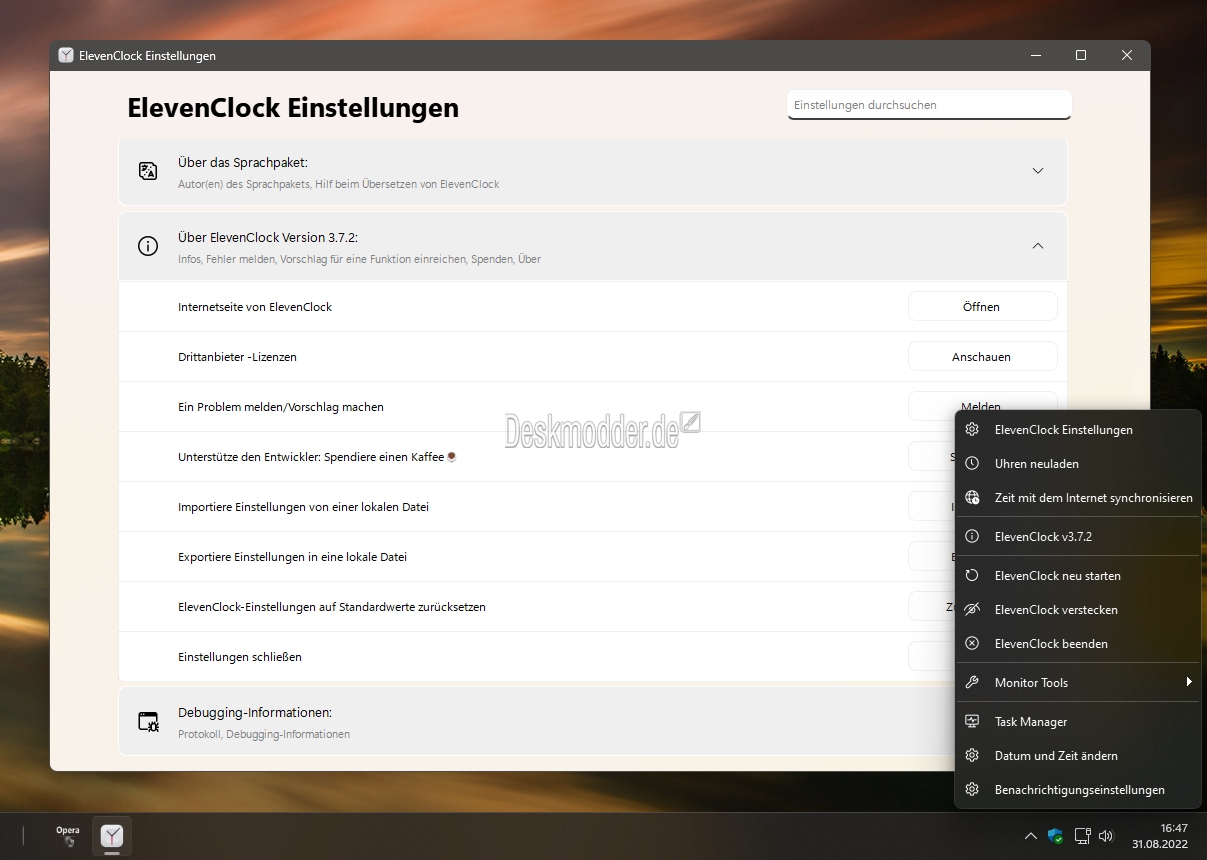Click the Standardwerte zurücksetzen row label
This screenshot has height=860, width=1207.
(332, 607)
